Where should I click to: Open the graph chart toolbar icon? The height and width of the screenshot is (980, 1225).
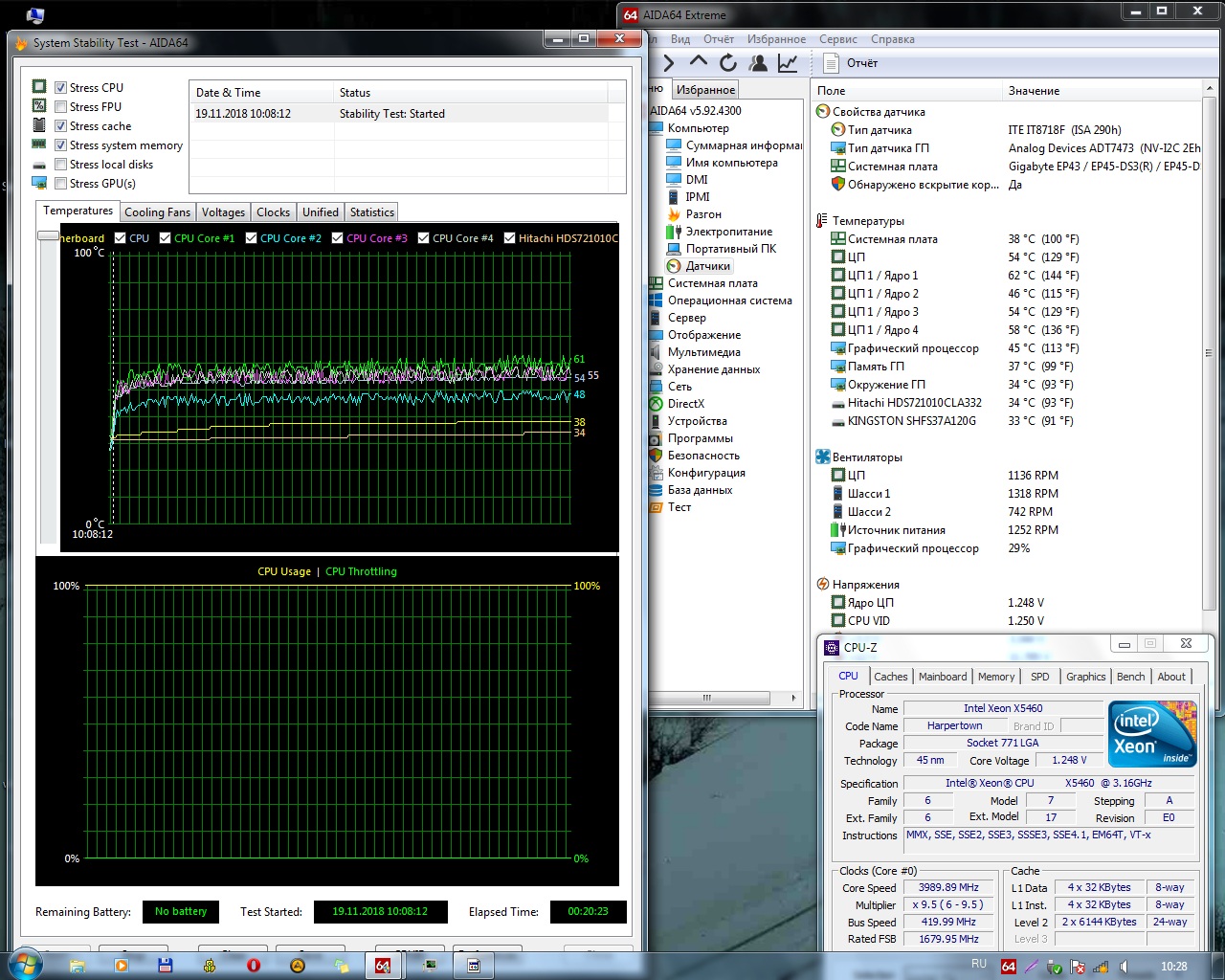pyautogui.click(x=788, y=63)
